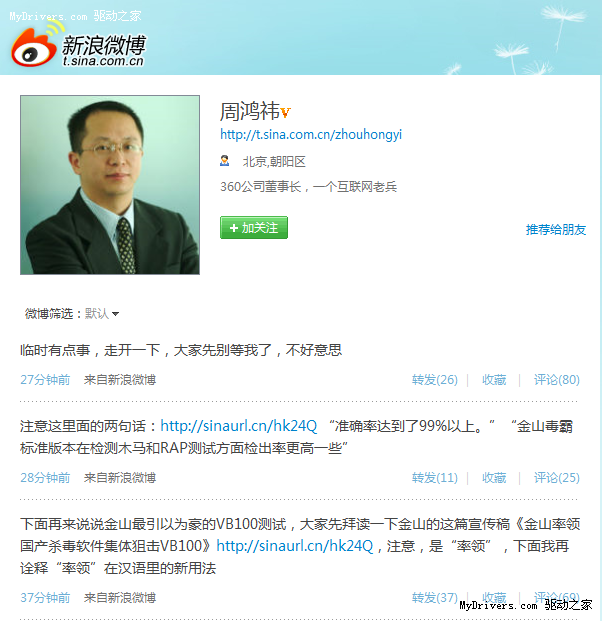View 周鸿祎's profile photo
602x621 pixels.
click(110, 185)
